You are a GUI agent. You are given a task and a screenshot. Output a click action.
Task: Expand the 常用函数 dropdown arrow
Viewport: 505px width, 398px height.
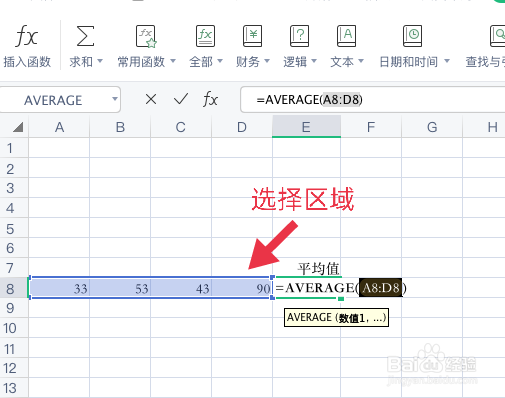pyautogui.click(x=173, y=61)
